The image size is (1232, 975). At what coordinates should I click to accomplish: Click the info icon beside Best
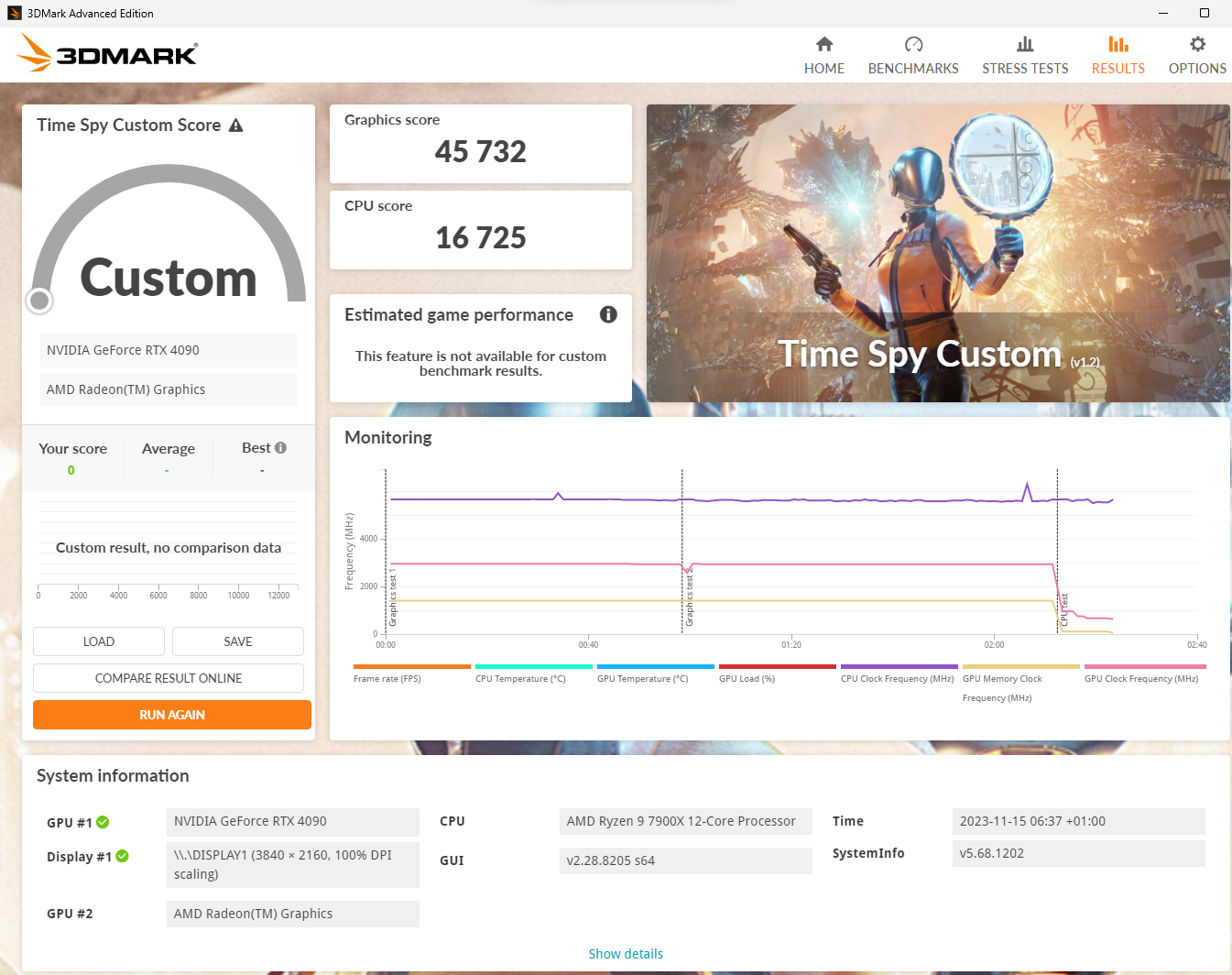(x=281, y=448)
